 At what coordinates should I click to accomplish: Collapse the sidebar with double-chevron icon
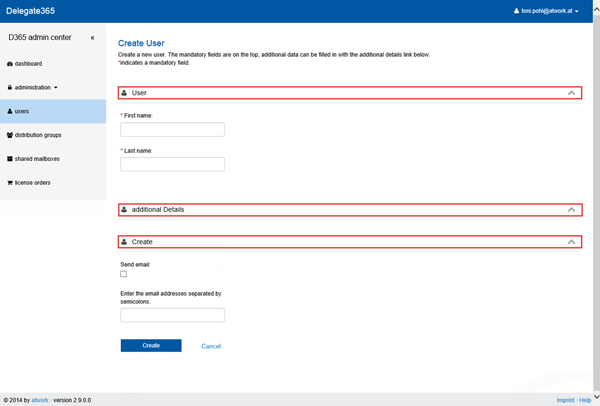(92, 38)
